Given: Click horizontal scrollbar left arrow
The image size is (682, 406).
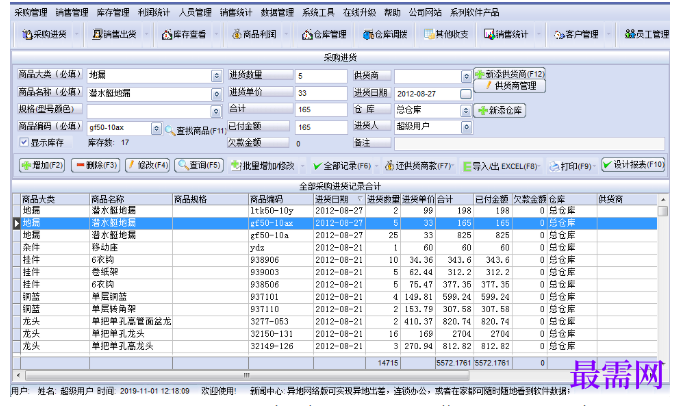Looking at the screenshot, I should [x=17, y=375].
